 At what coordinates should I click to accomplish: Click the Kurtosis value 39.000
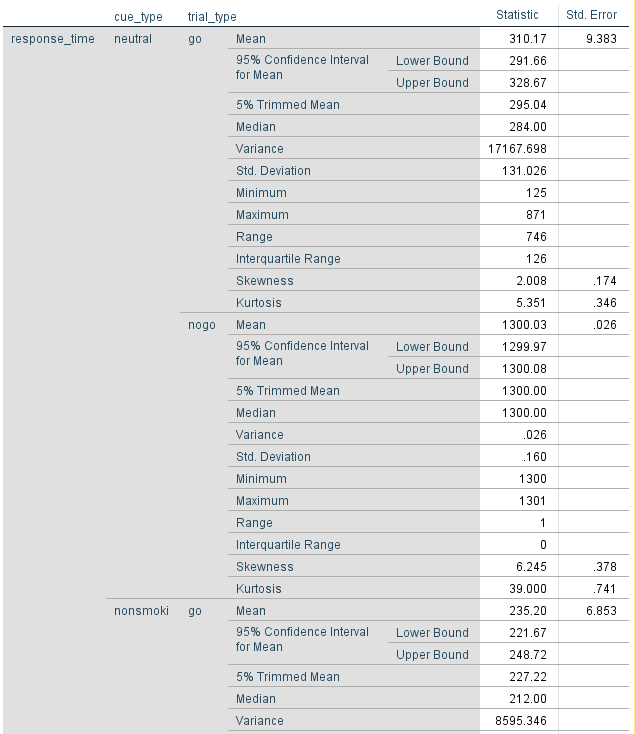[x=528, y=589]
